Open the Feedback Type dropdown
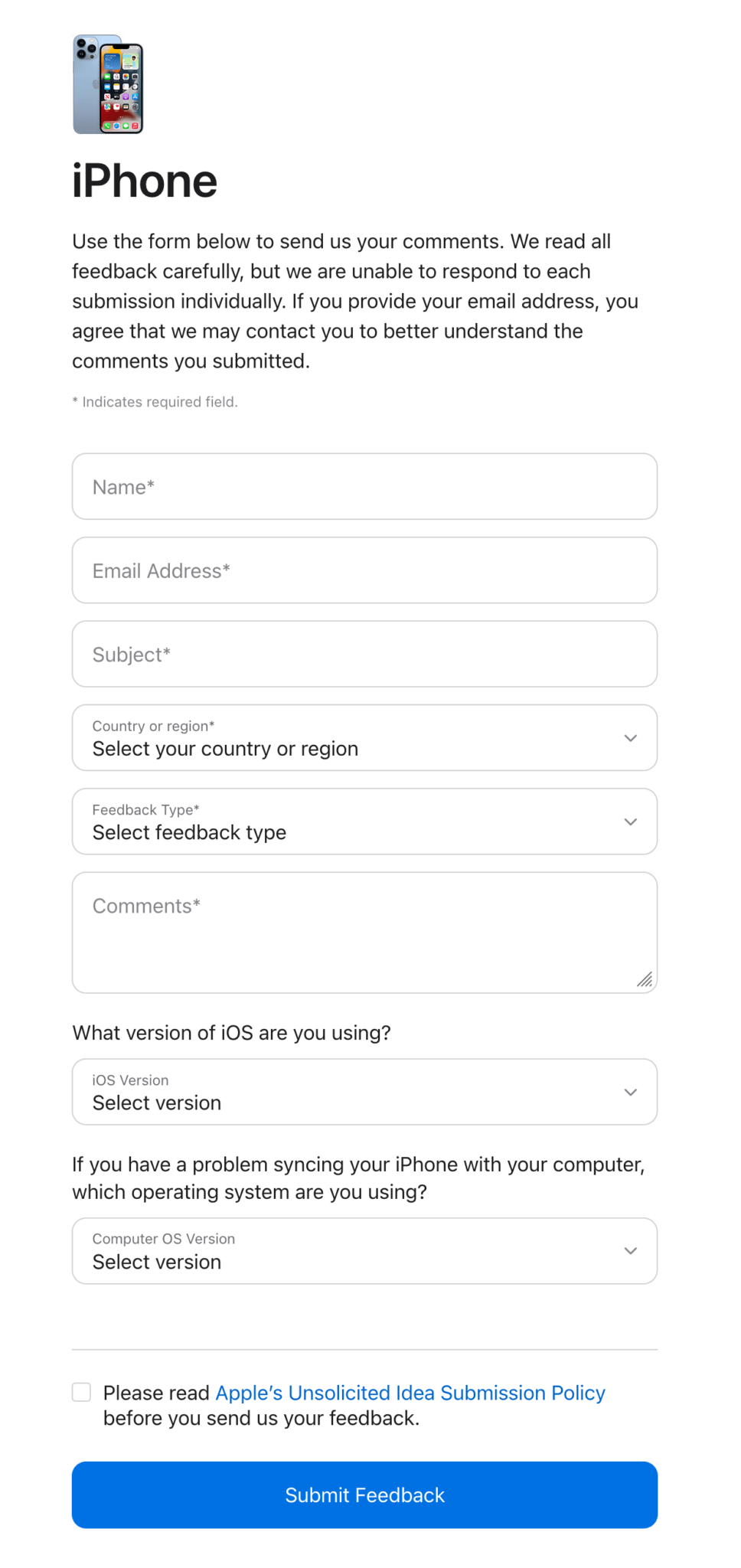 [x=364, y=822]
